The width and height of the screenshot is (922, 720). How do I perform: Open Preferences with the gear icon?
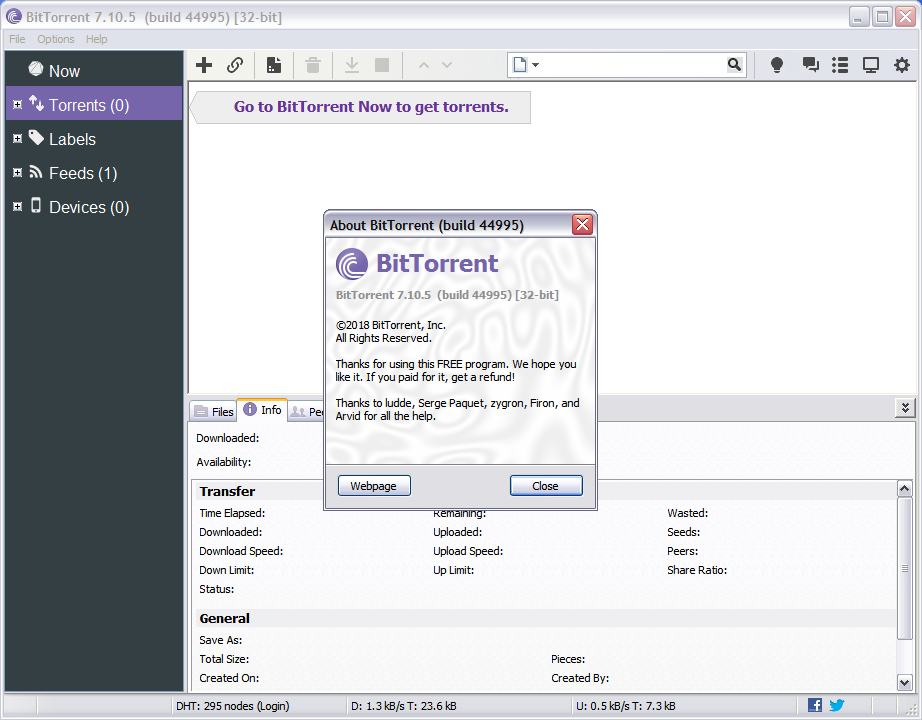click(901, 65)
